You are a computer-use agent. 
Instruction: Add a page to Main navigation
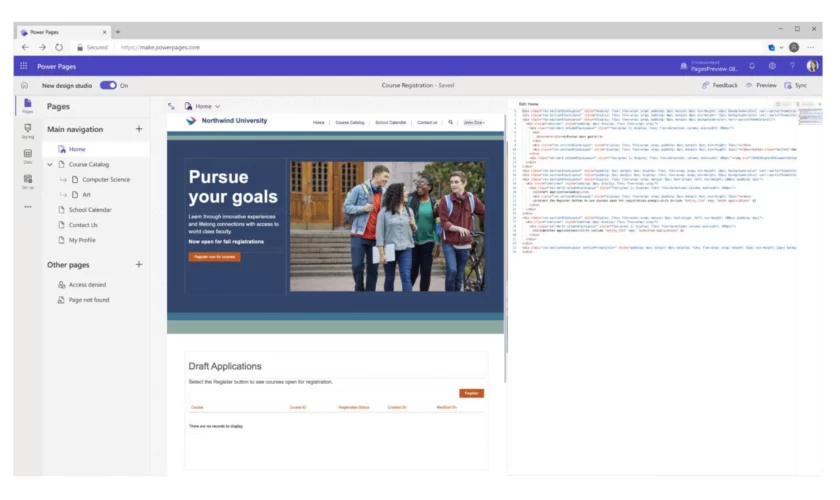(x=139, y=129)
